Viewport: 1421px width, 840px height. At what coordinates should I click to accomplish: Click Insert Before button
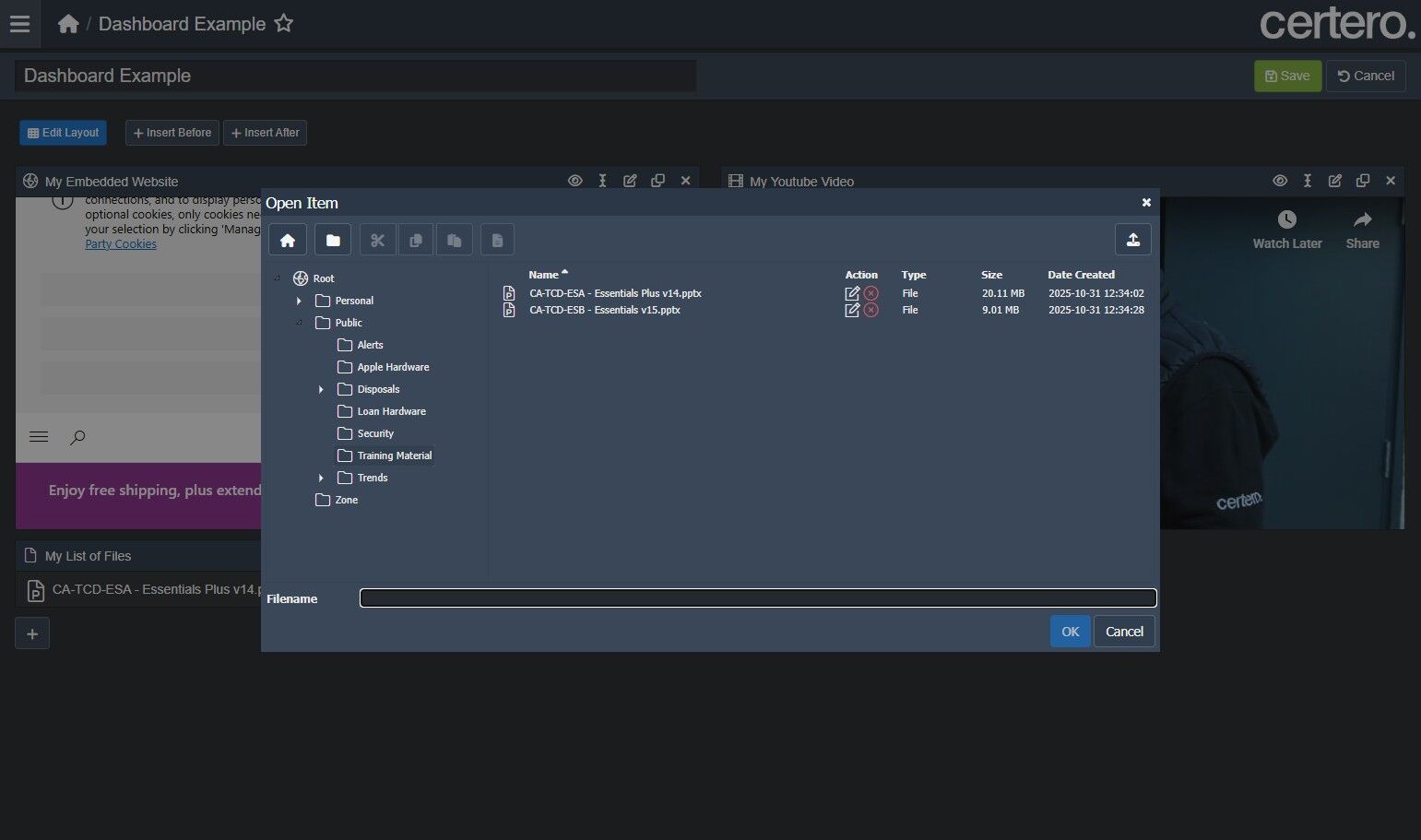pos(172,133)
